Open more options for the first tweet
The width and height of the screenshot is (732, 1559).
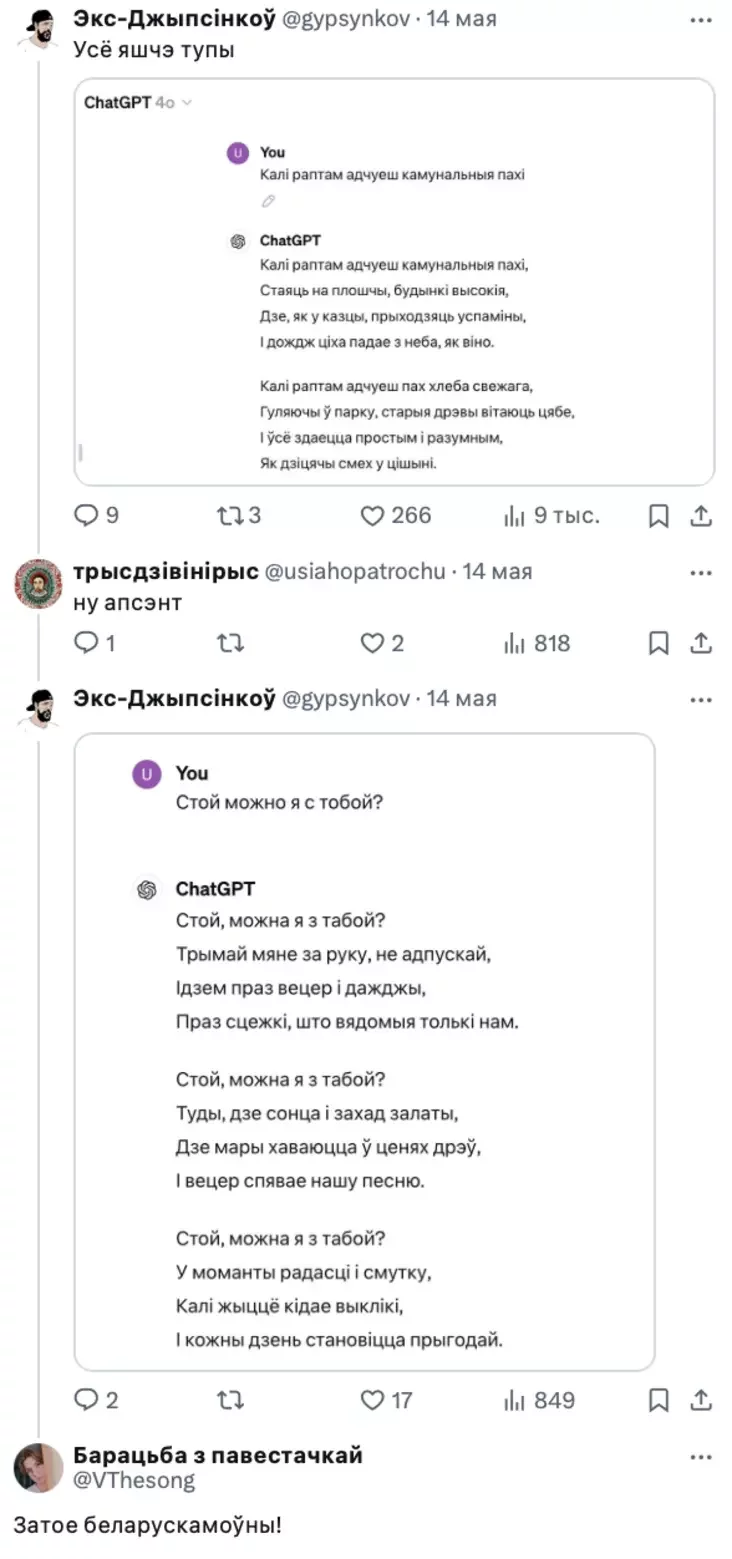[701, 19]
